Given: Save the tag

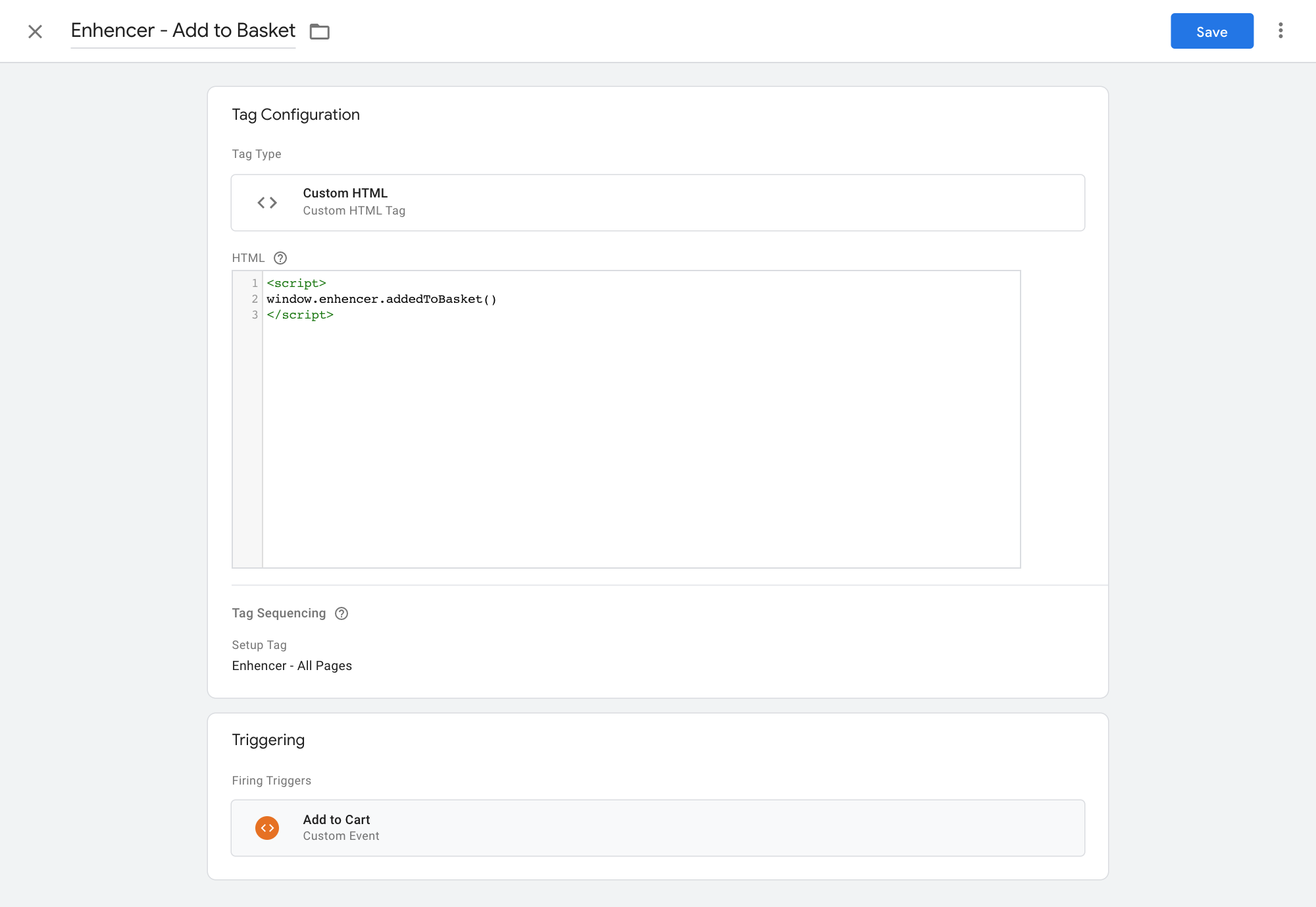Looking at the screenshot, I should click(1212, 31).
